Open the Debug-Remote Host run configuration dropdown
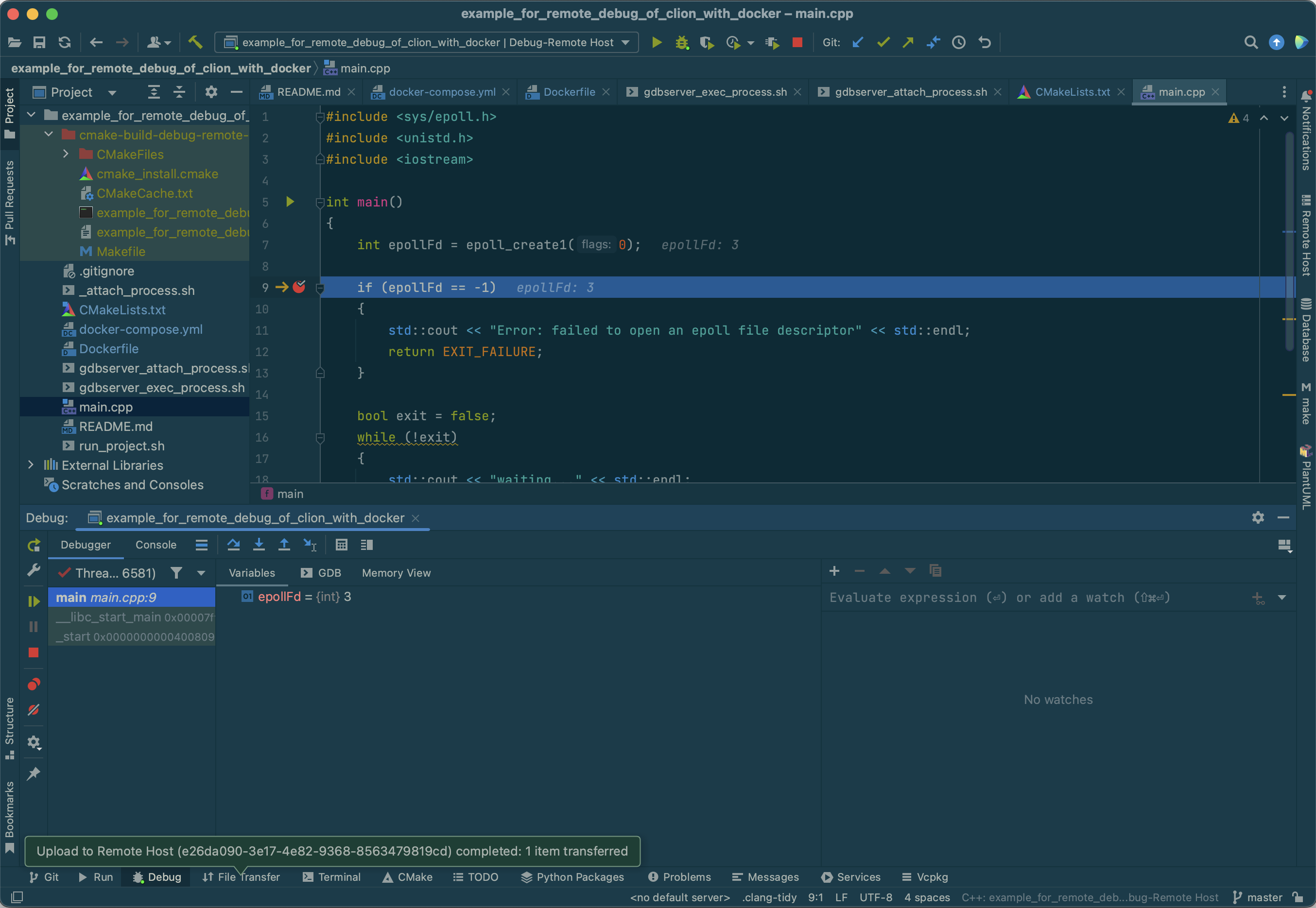Screen dimensions: 1316x908 [x=427, y=43]
